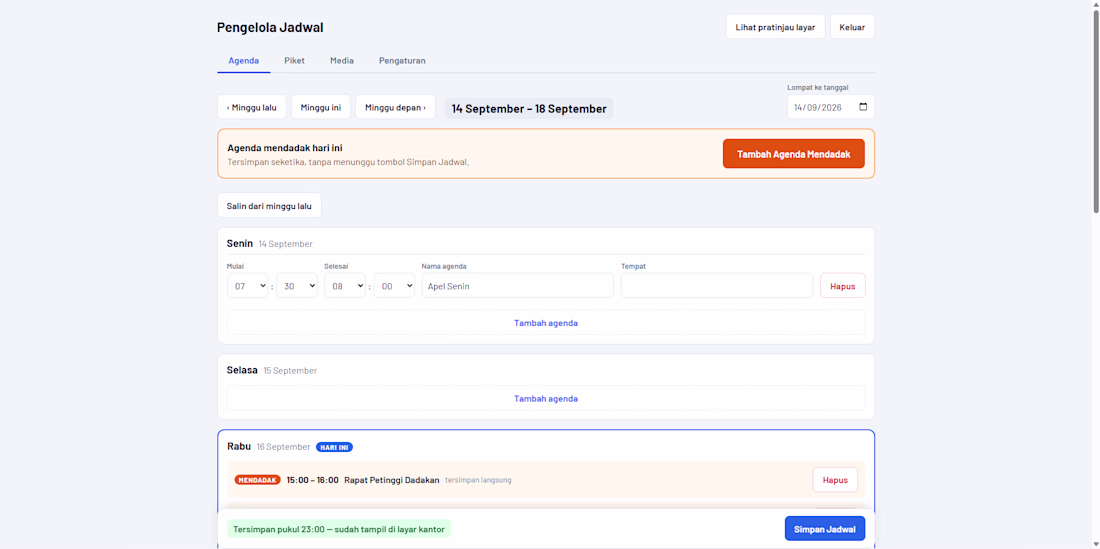Switch to the Media tab
The width and height of the screenshot is (1100, 549).
point(342,60)
